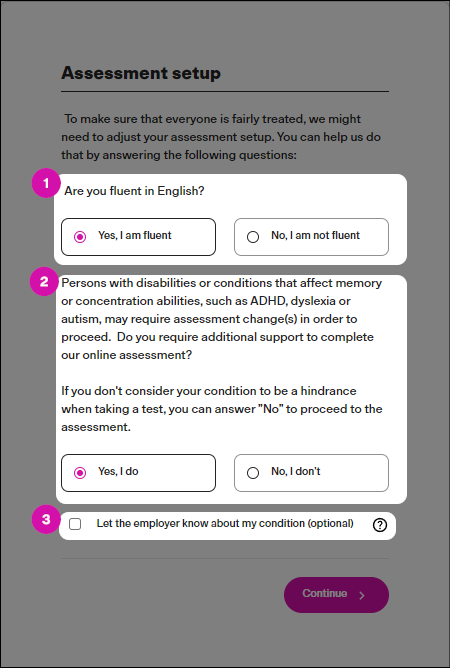Choose the 'Yes, I am fluent' option card
450x668 pixels.
coord(138,237)
